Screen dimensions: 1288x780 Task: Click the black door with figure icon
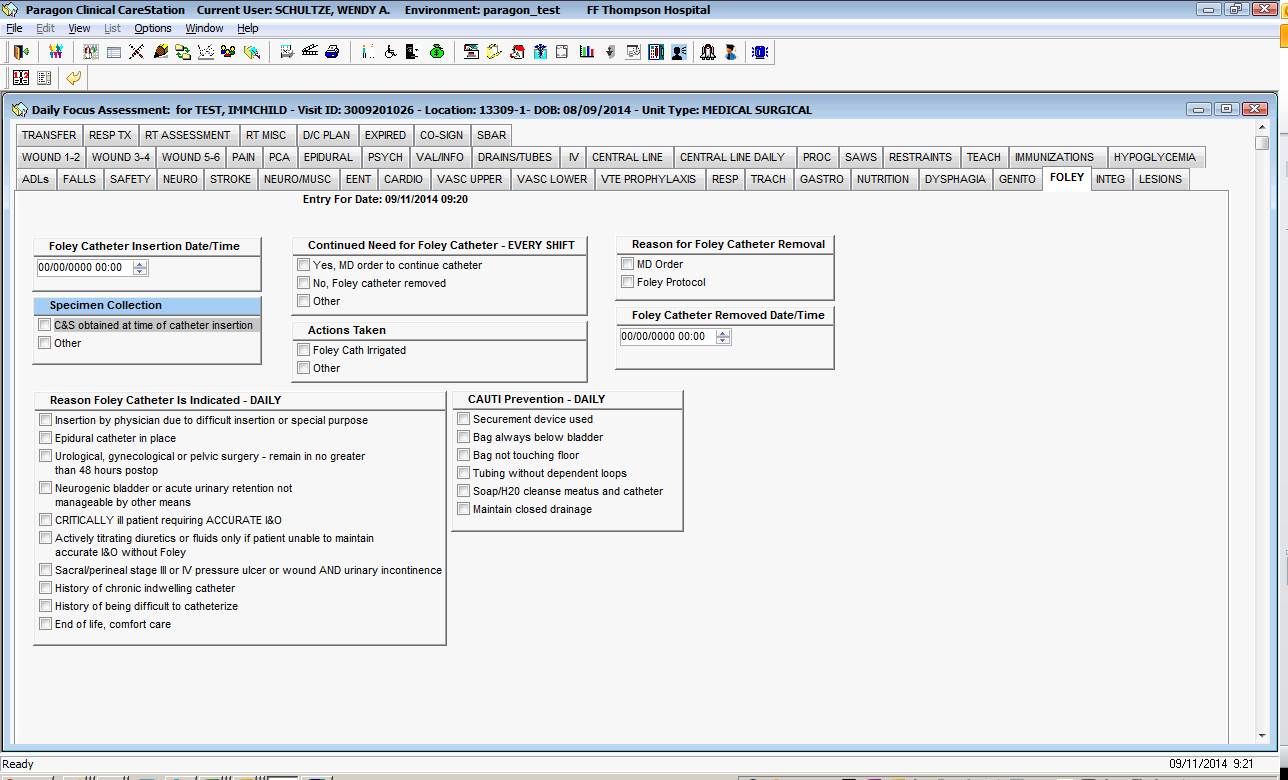click(414, 52)
